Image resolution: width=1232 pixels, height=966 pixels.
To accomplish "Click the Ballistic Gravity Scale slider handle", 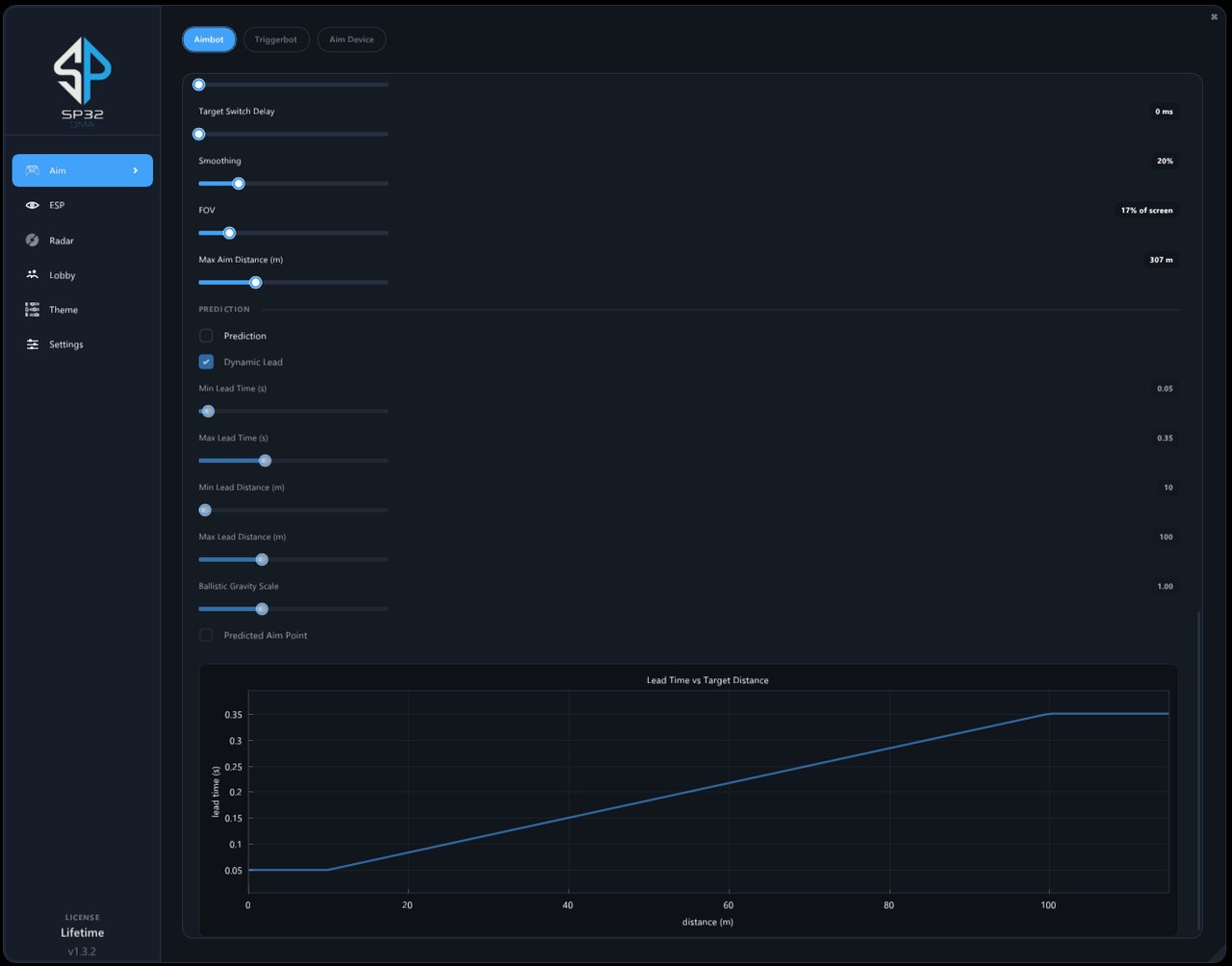I will click(x=262, y=609).
